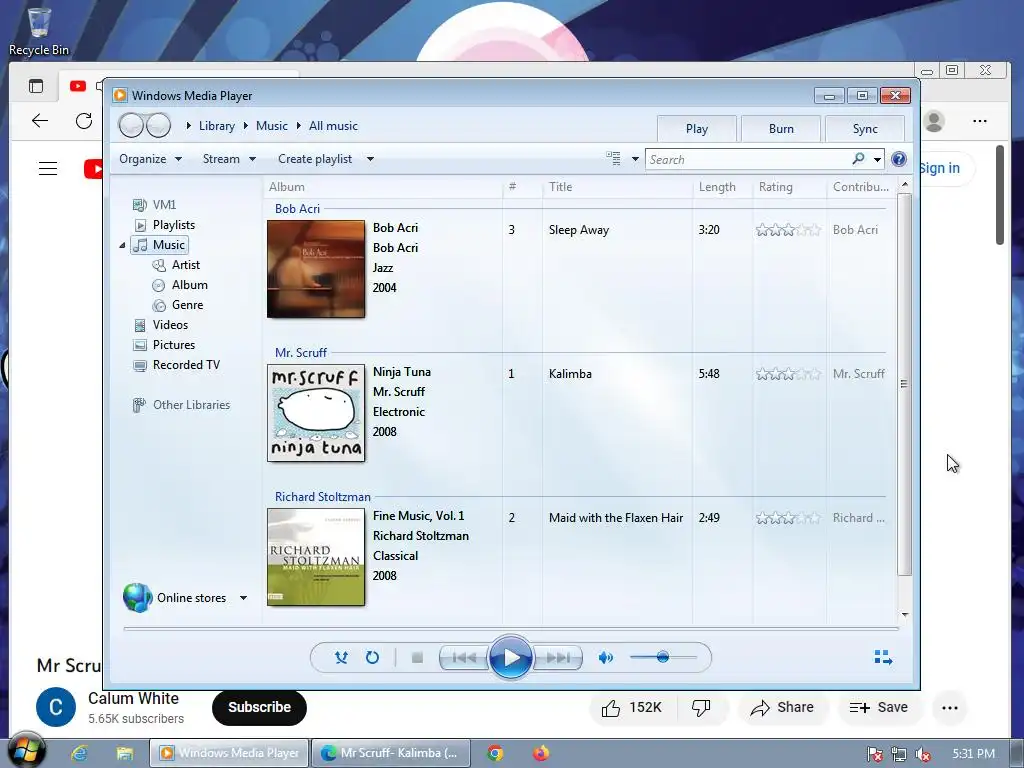The image size is (1024, 768).
Task: Toggle repeat in Media Player
Action: click(x=372, y=658)
